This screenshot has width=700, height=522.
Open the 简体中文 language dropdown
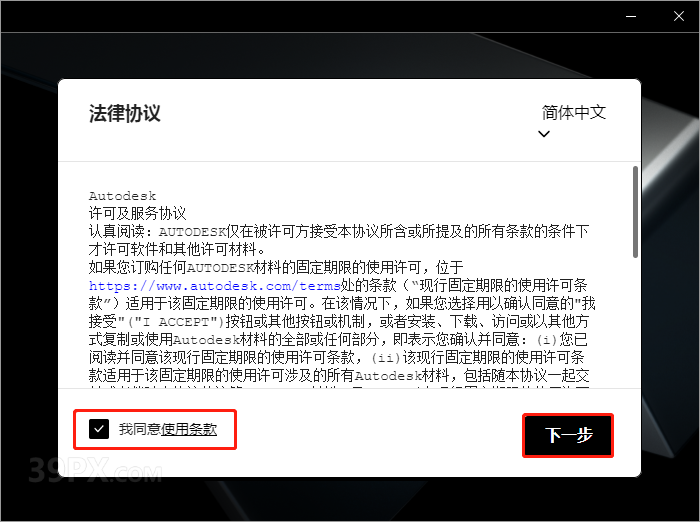[574, 113]
